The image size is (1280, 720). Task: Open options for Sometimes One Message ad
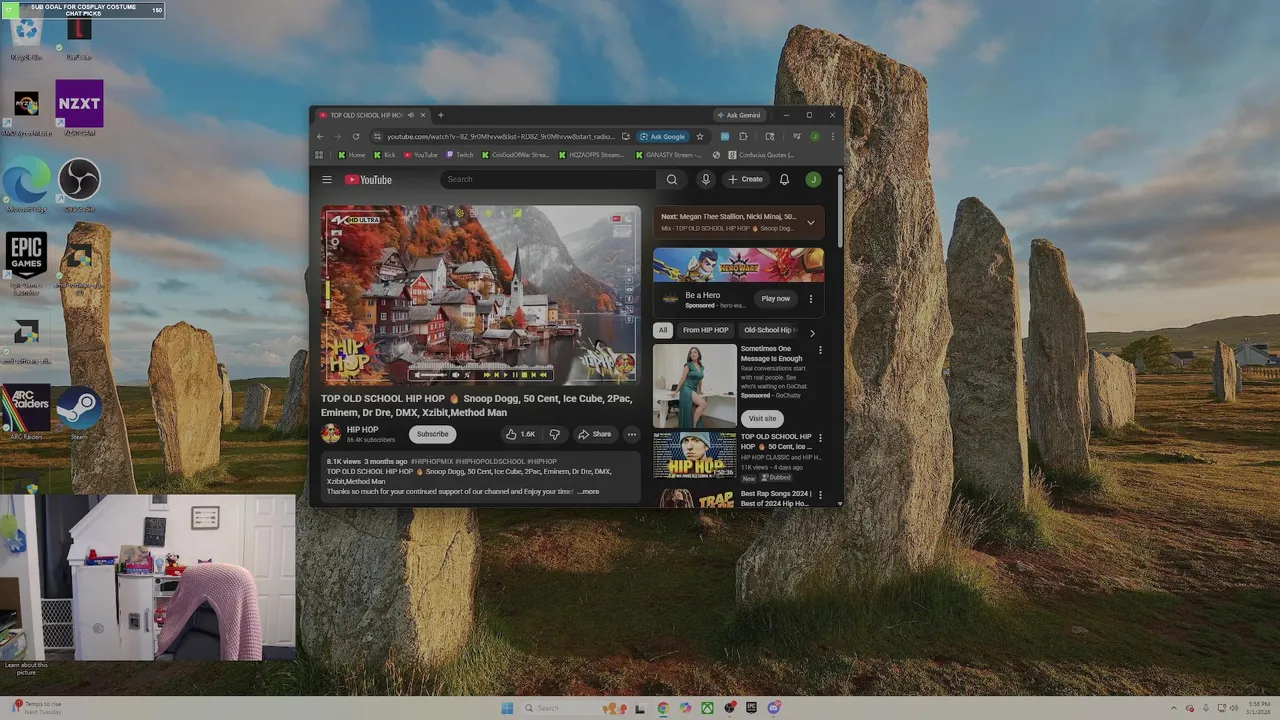click(820, 351)
